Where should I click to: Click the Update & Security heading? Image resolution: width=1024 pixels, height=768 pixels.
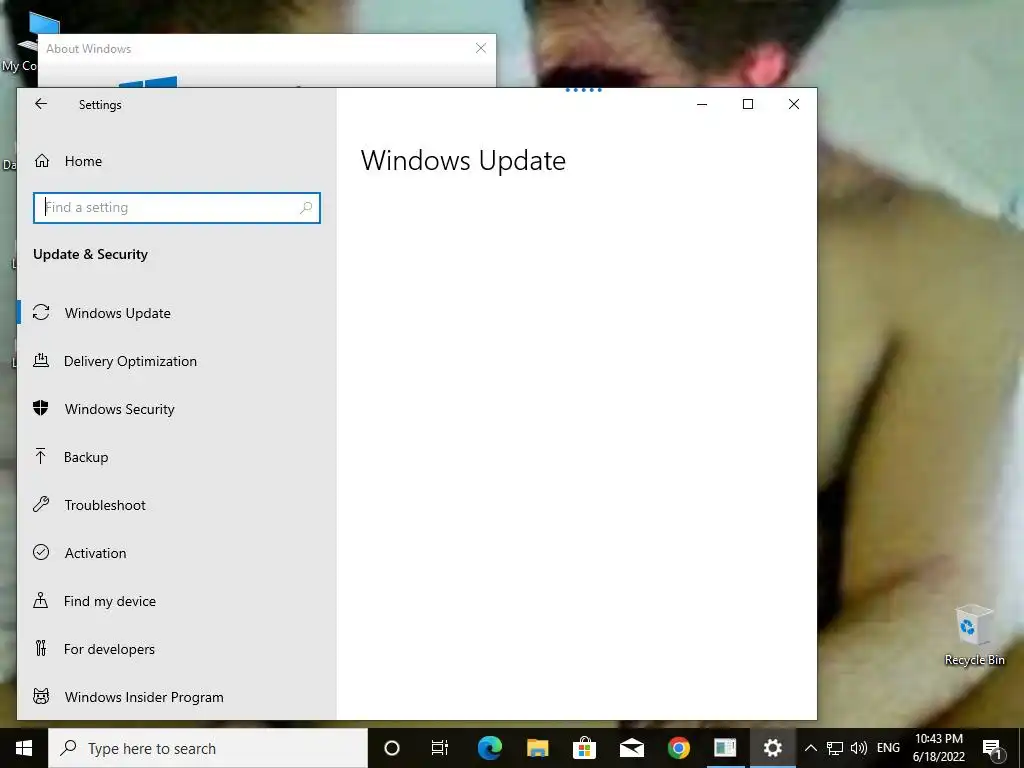pyautogui.click(x=90, y=254)
